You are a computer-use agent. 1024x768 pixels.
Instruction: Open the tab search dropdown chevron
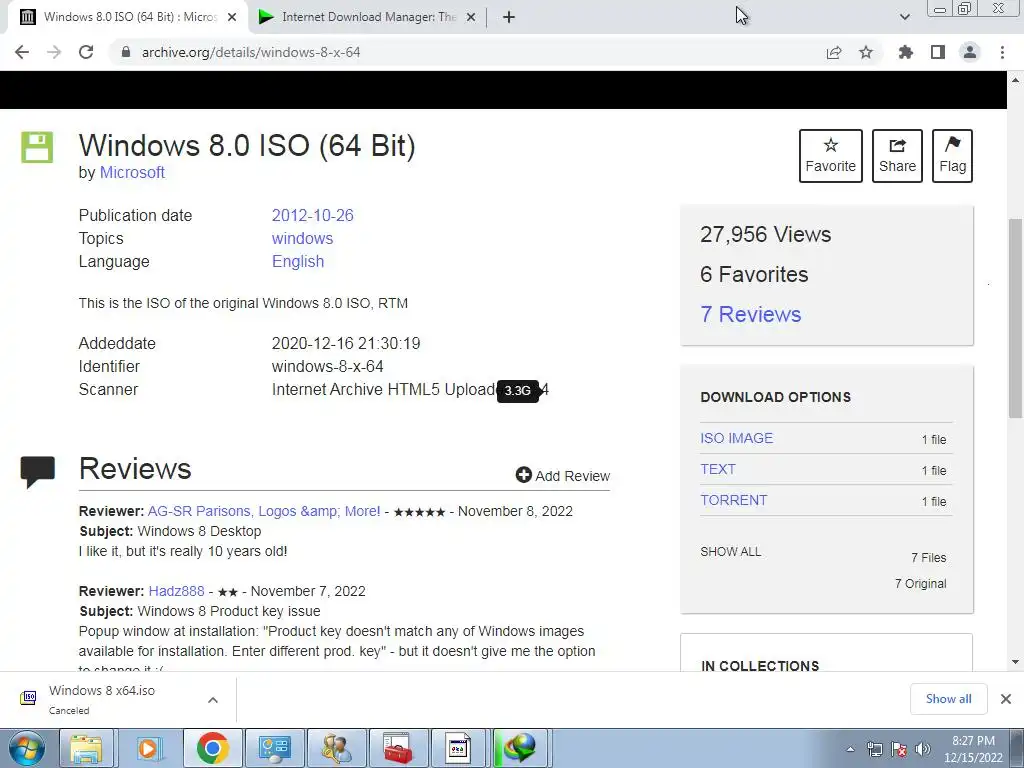tap(904, 17)
